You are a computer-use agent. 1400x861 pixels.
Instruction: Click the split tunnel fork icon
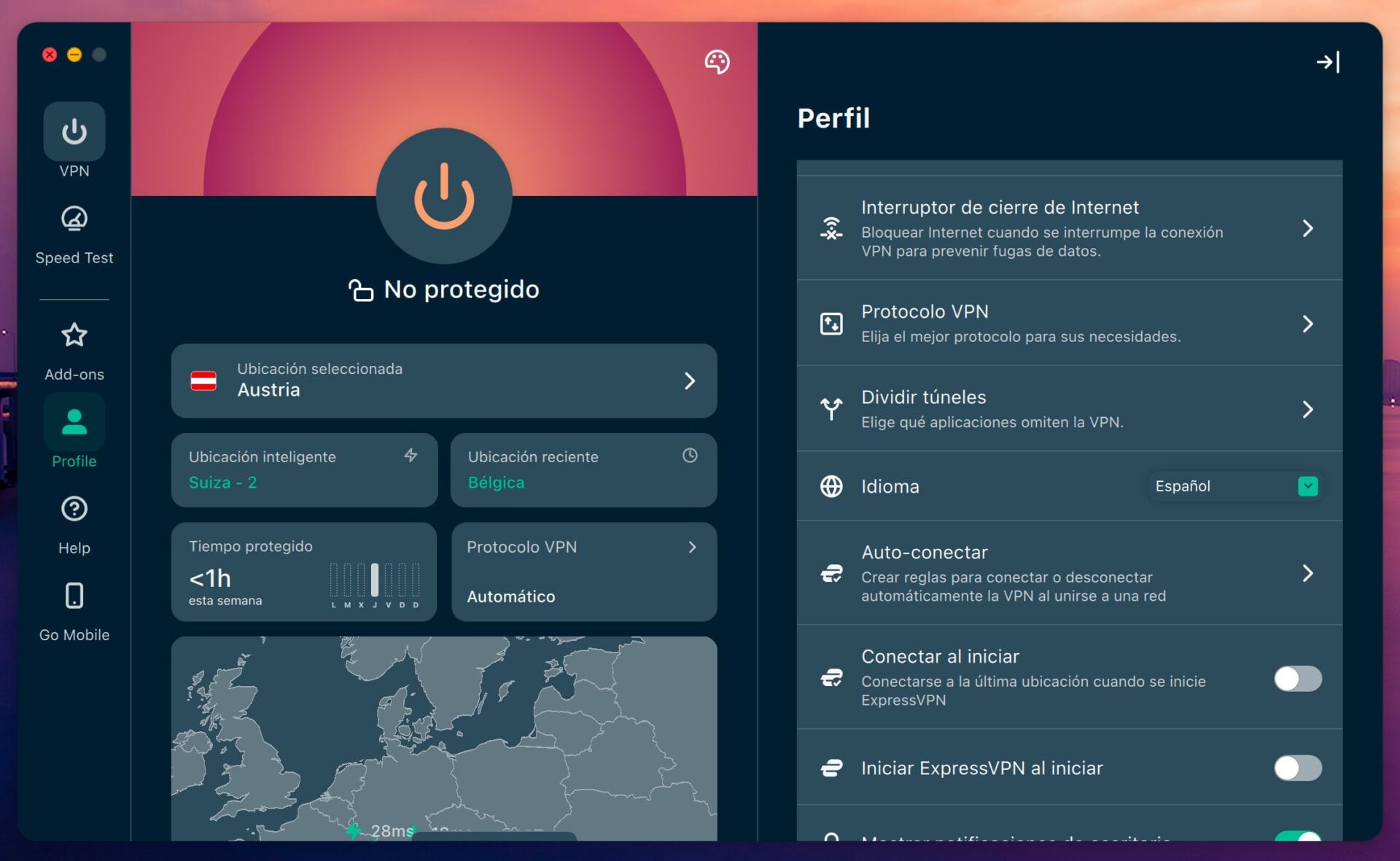831,409
